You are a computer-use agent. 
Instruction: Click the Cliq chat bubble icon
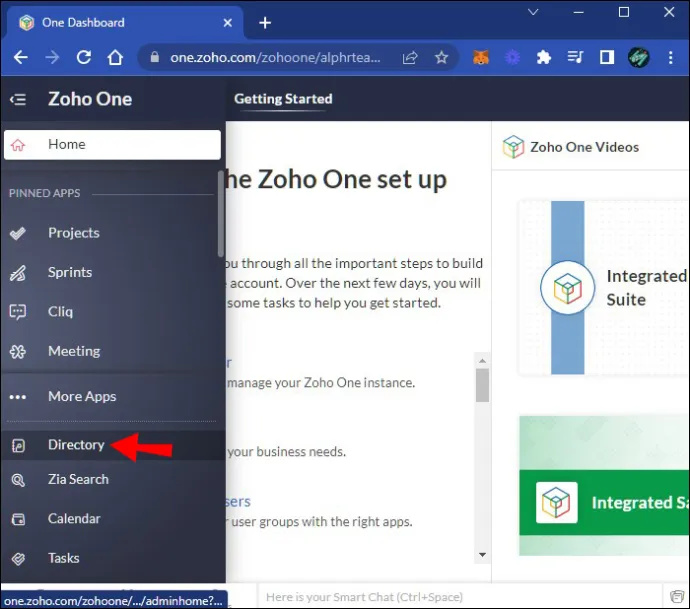click(18, 312)
